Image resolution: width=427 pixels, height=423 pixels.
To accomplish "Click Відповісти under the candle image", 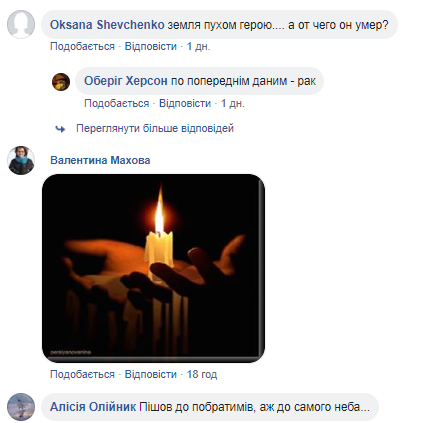I will (x=151, y=374).
